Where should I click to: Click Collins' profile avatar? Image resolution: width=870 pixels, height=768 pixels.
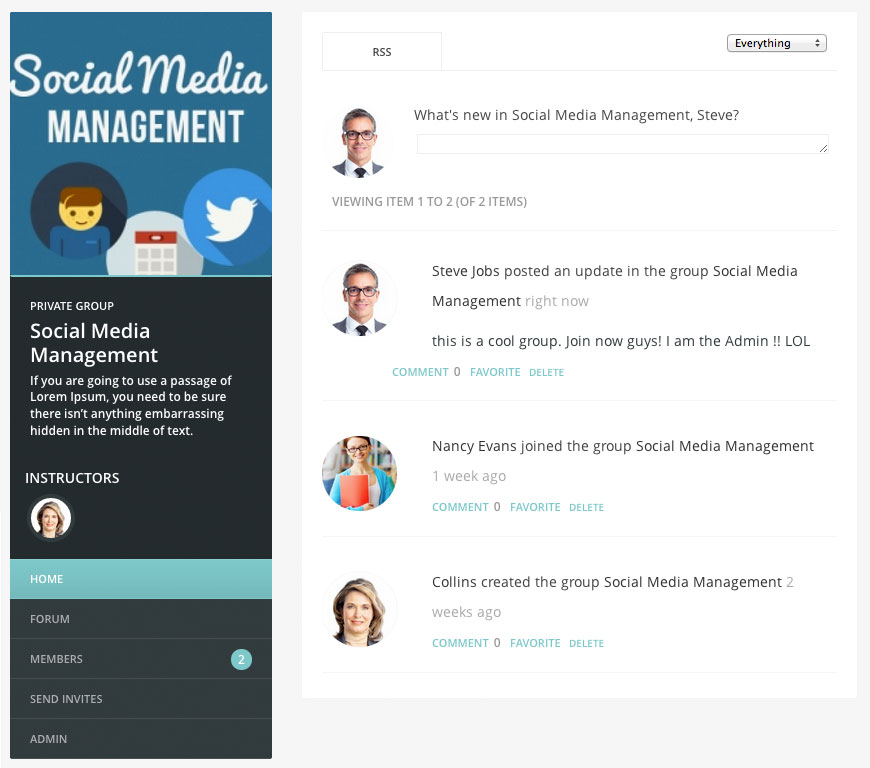pyautogui.click(x=359, y=609)
